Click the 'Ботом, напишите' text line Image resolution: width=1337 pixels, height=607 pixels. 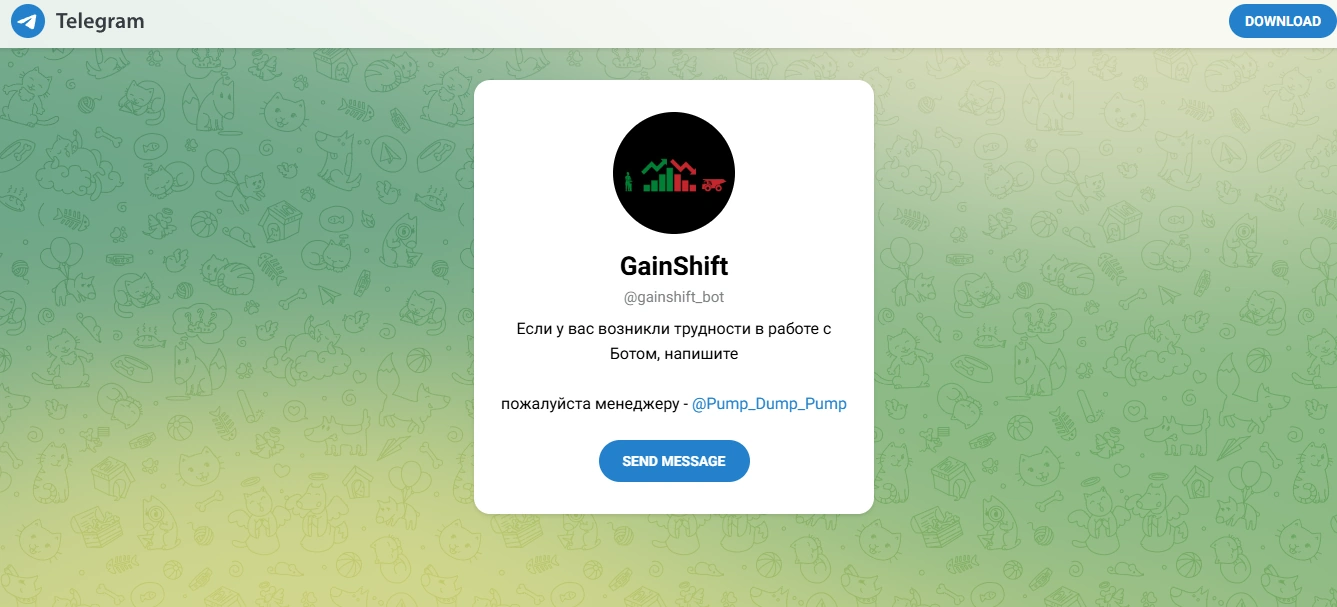coord(674,354)
